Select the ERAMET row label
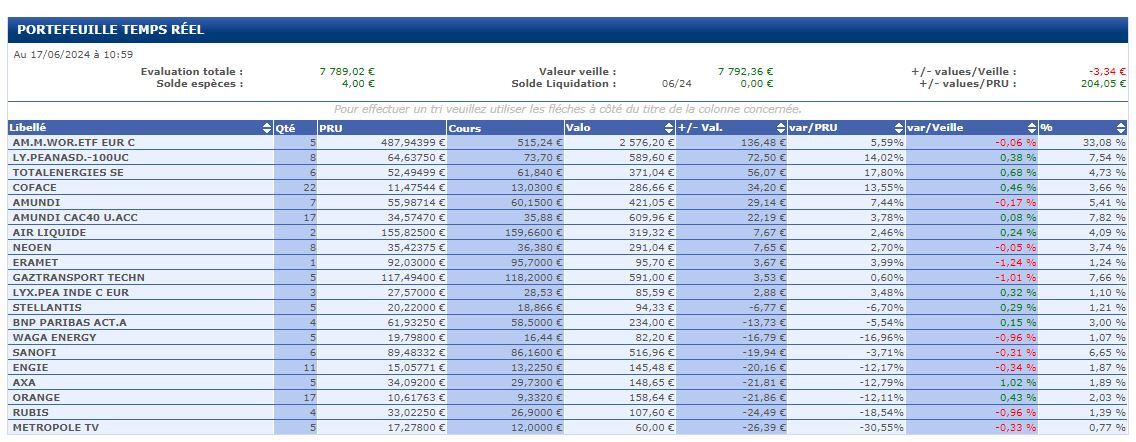Screen dimensions: 1136x442 coord(35,262)
